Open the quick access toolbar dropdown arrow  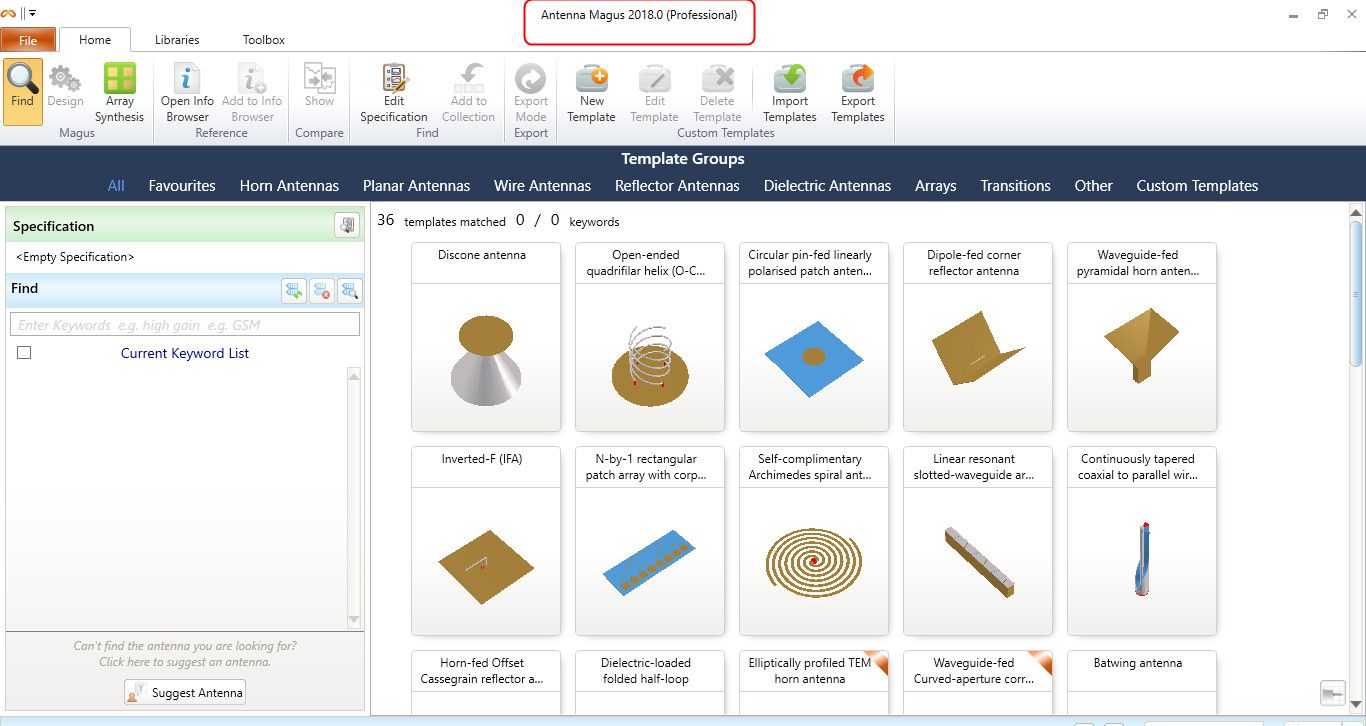[x=32, y=13]
